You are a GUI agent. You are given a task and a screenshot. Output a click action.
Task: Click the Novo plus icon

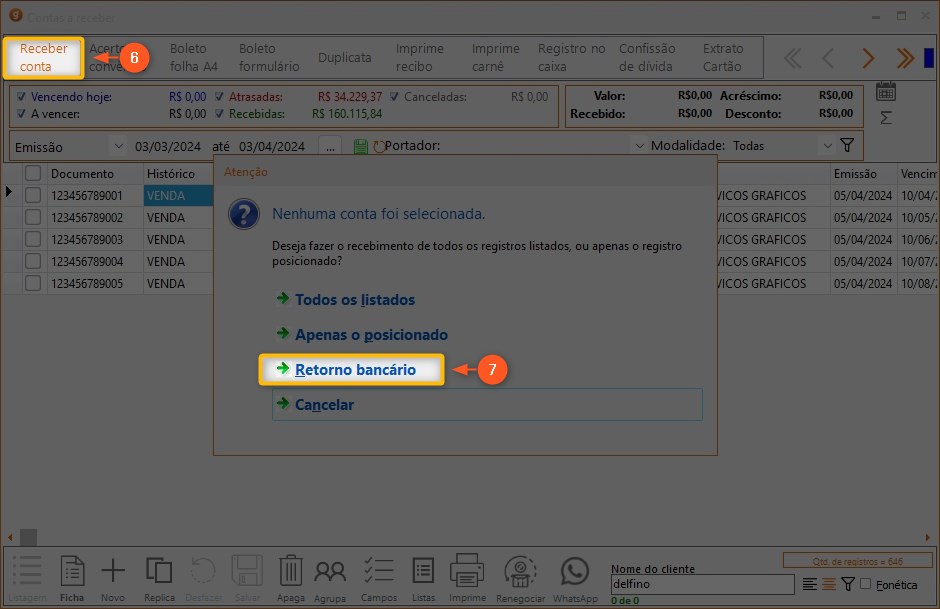click(113, 574)
